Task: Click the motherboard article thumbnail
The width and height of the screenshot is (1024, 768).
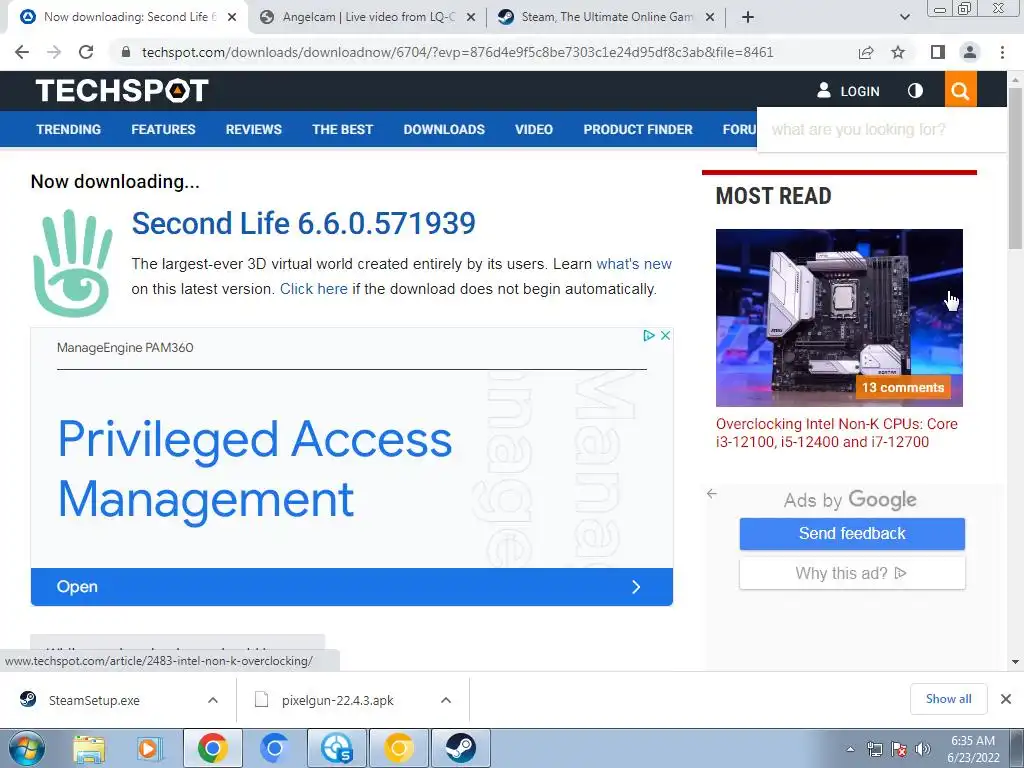Action: [839, 317]
